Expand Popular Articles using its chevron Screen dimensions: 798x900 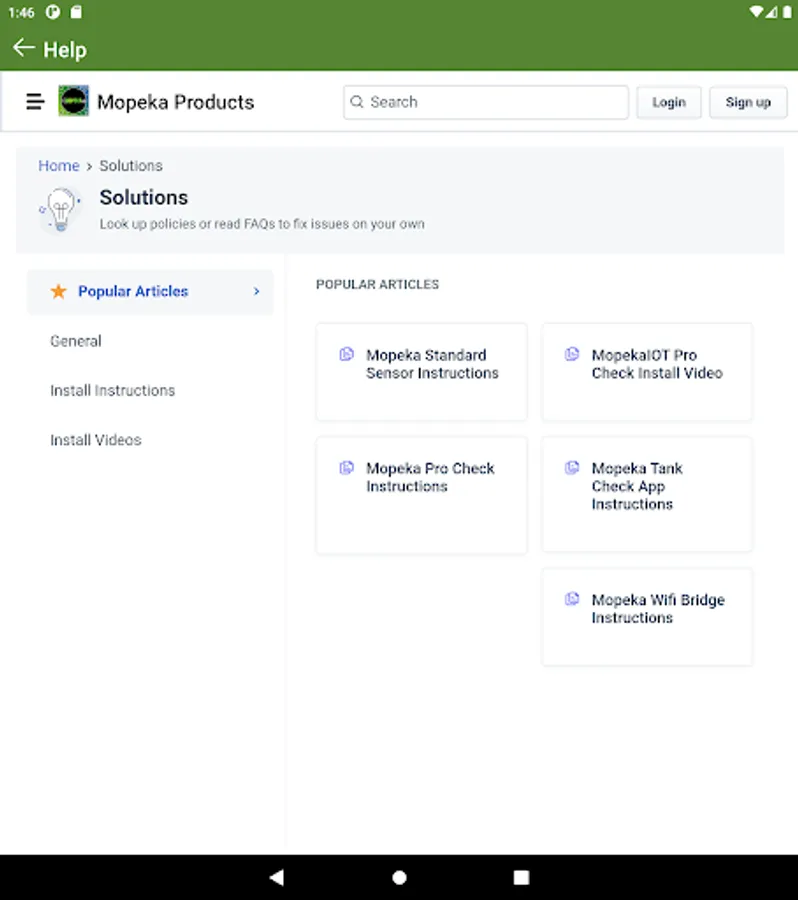(256, 292)
